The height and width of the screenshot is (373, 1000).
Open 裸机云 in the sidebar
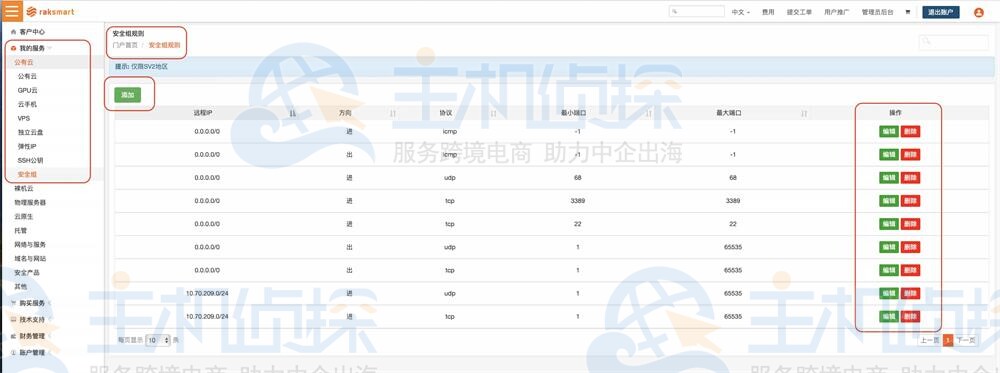pos(24,188)
